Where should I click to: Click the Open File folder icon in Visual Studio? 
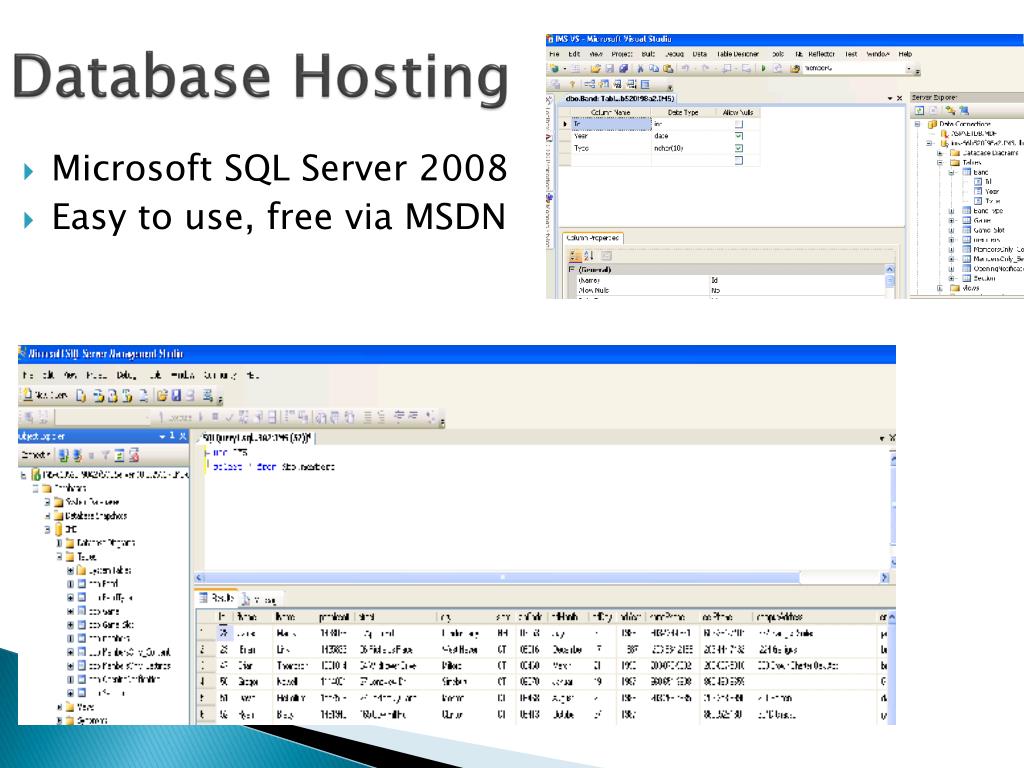point(596,69)
